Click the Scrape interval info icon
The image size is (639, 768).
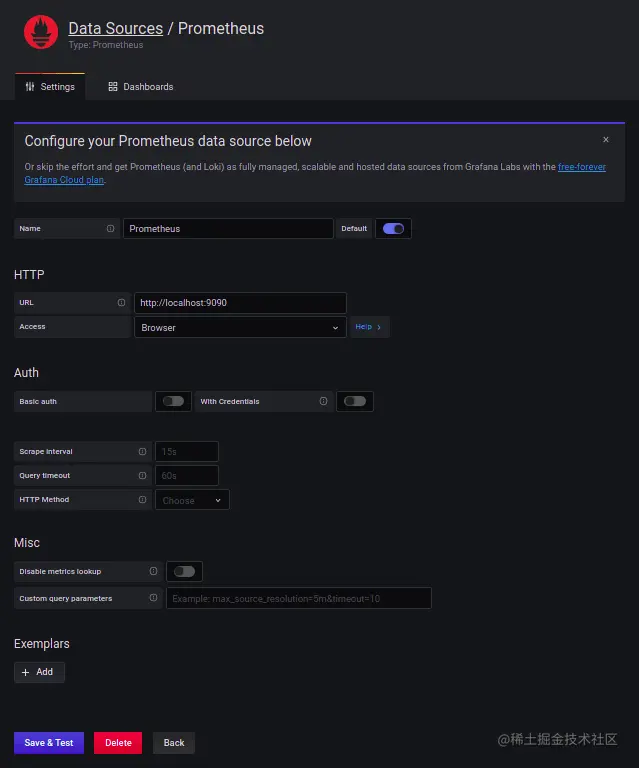[x=142, y=452]
